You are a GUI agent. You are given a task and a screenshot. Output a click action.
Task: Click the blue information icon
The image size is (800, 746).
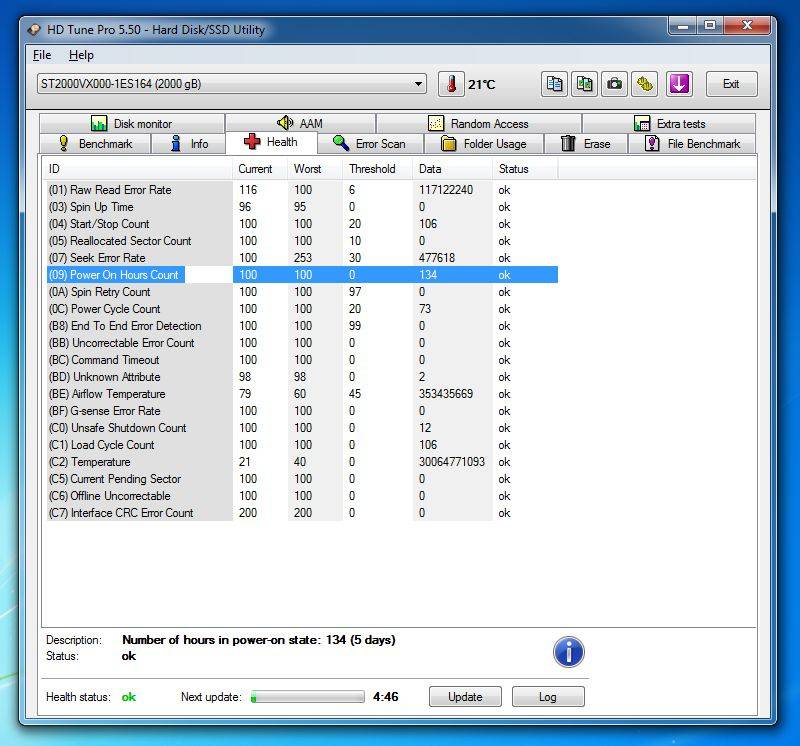568,652
